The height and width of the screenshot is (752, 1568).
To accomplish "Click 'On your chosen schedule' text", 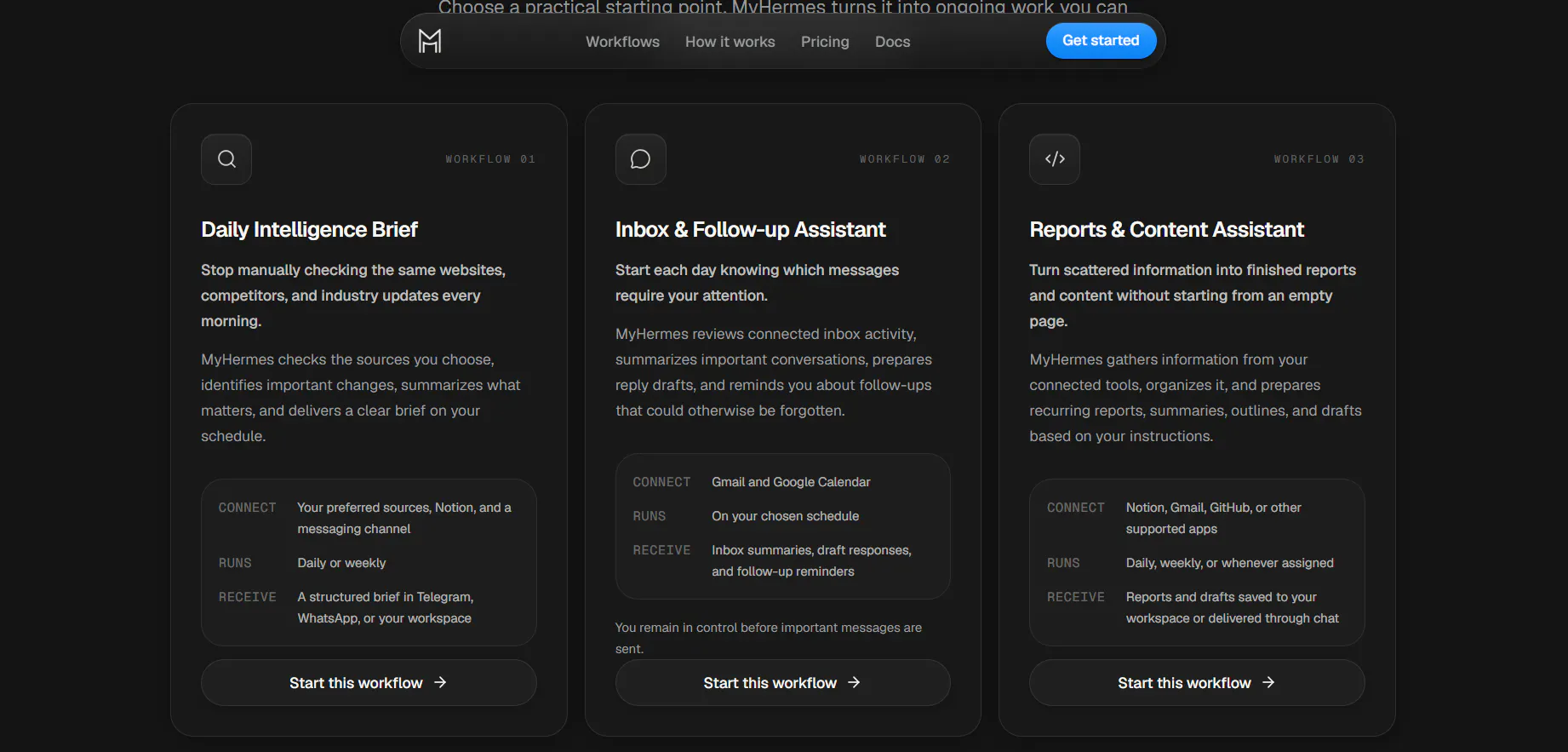I will [785, 516].
